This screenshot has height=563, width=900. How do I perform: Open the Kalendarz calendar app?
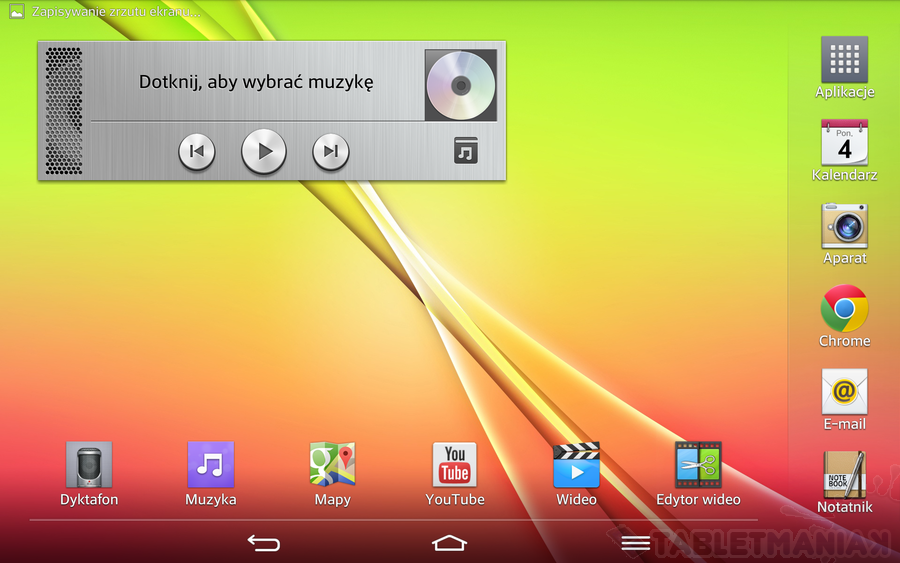click(x=844, y=150)
